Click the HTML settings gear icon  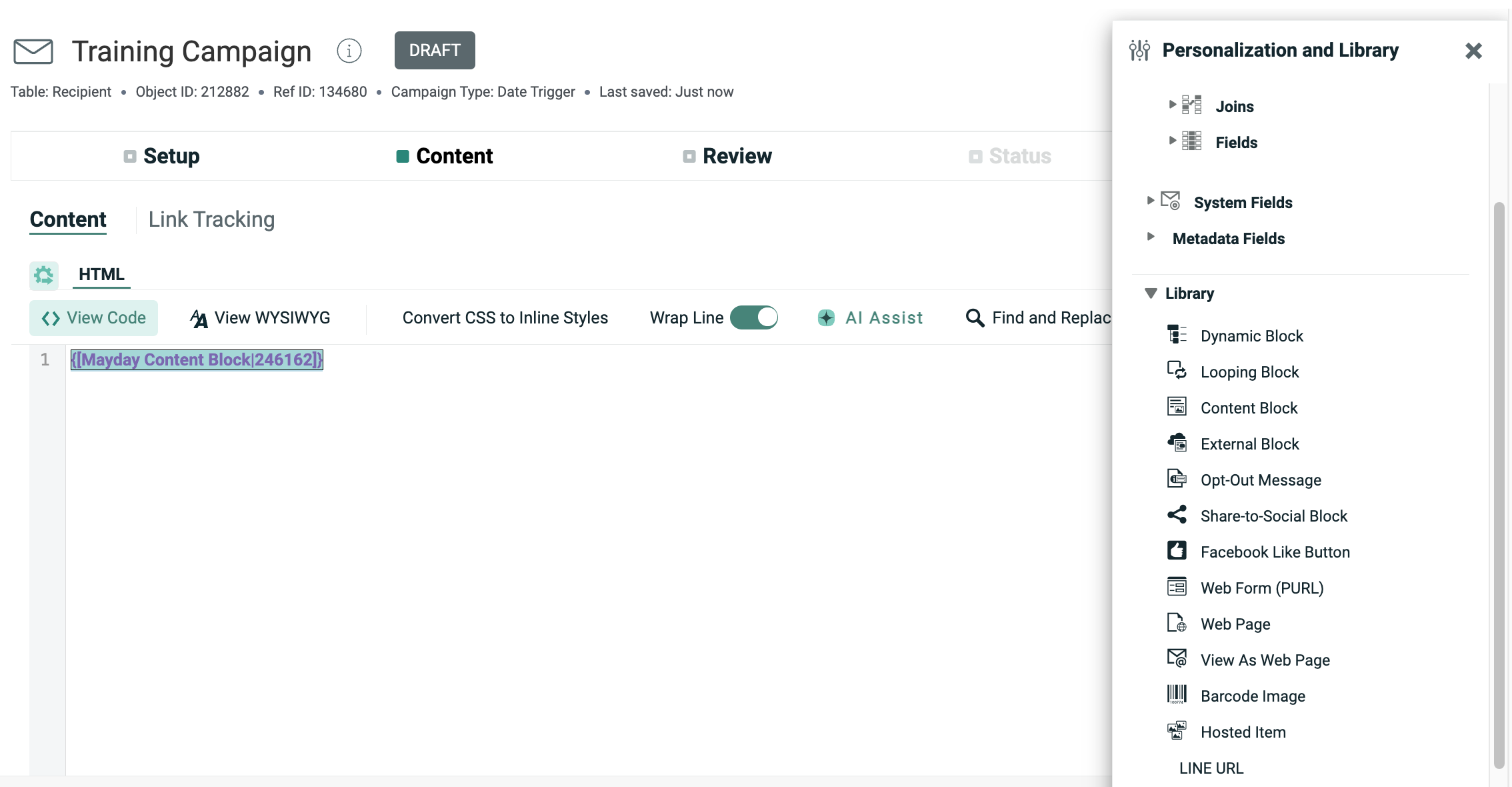44,275
